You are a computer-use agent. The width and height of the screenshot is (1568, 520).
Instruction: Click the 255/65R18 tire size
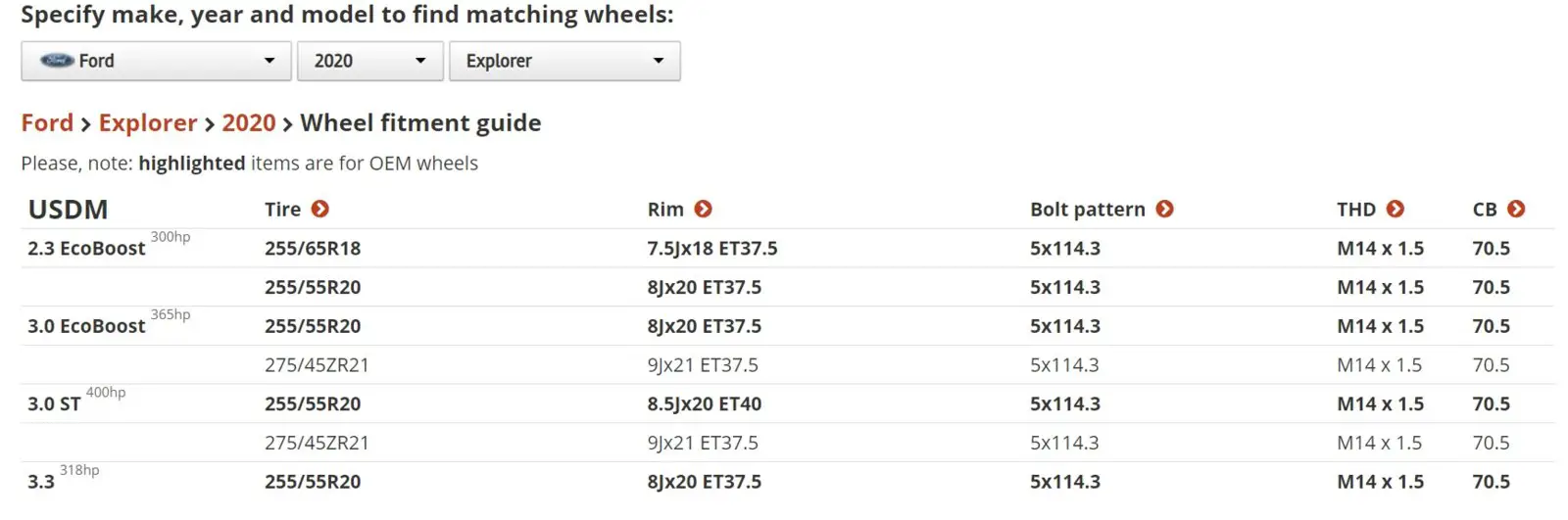click(313, 249)
